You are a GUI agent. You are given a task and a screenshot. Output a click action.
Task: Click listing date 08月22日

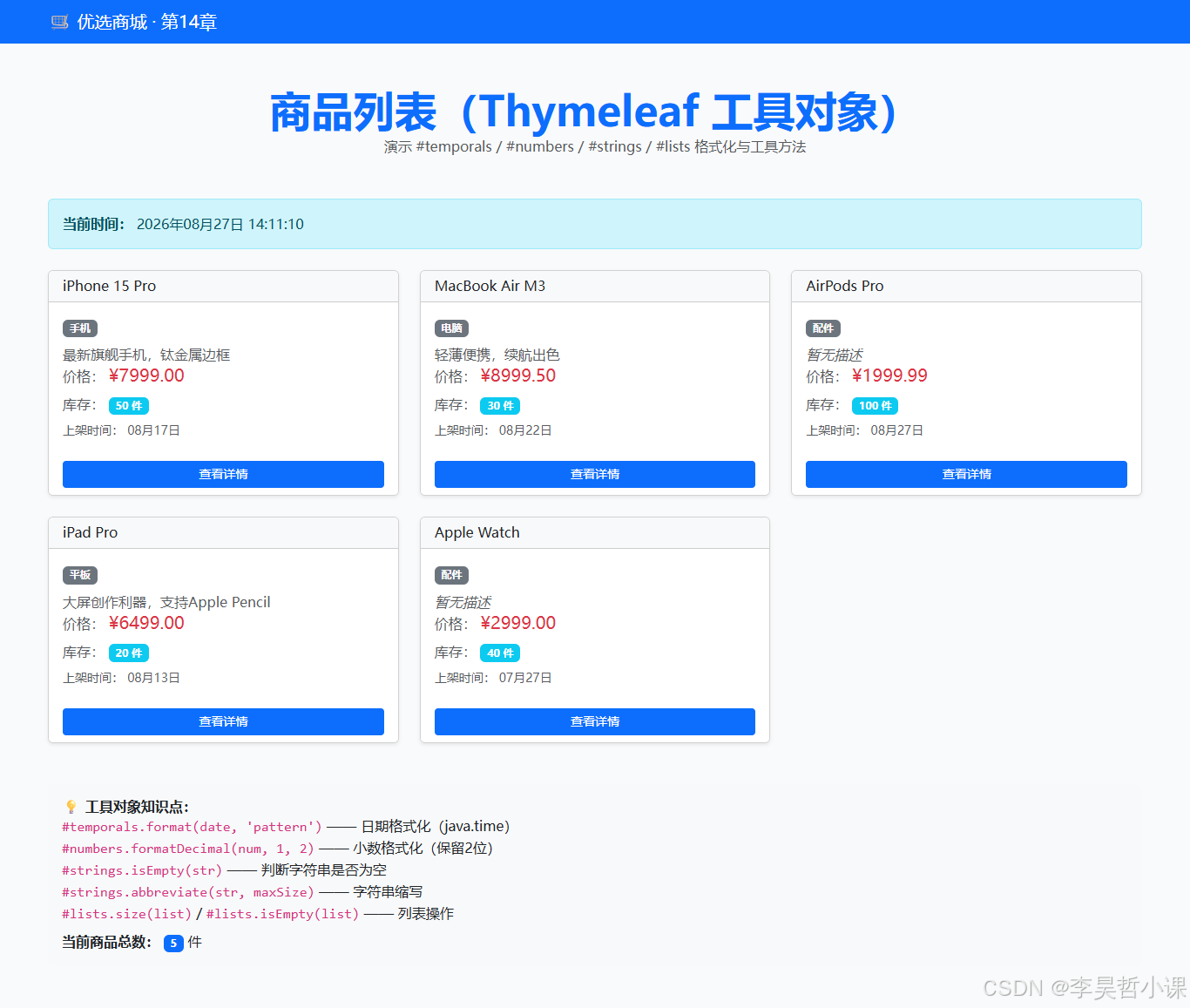(525, 430)
